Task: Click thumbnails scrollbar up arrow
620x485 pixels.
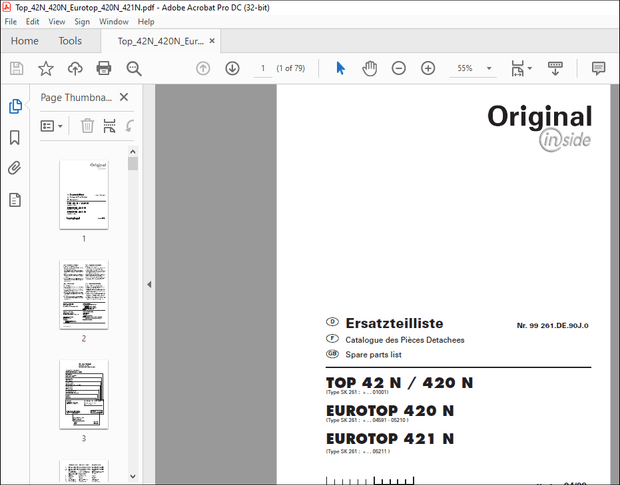Action: pos(133,152)
